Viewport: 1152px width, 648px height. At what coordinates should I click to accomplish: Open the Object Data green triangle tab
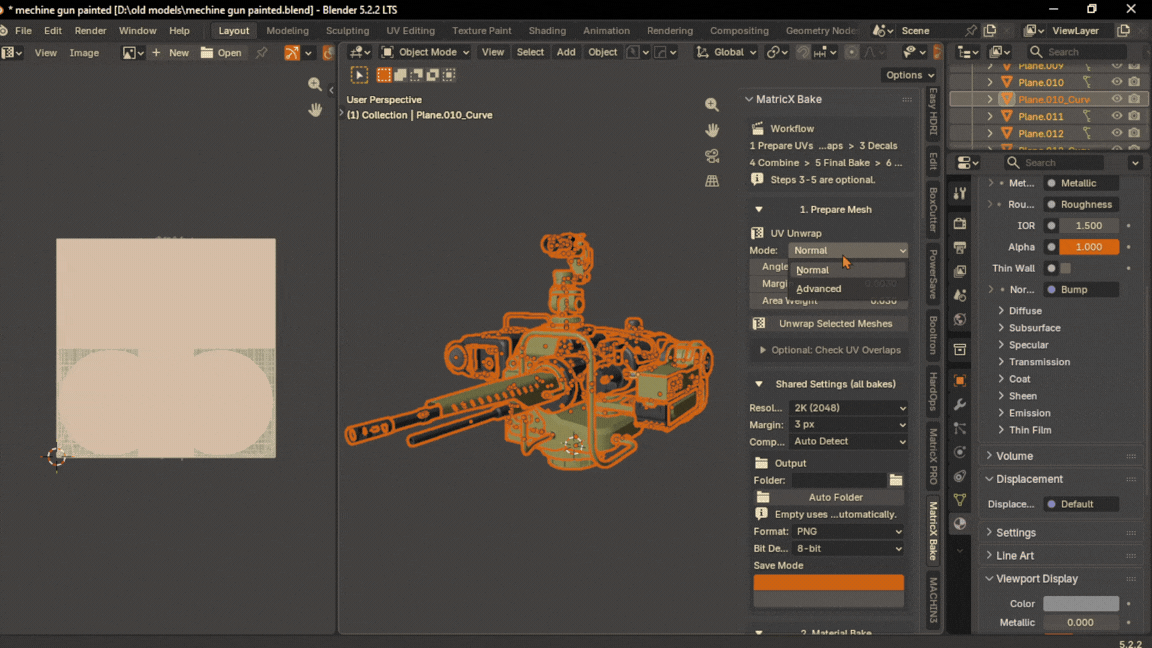960,500
